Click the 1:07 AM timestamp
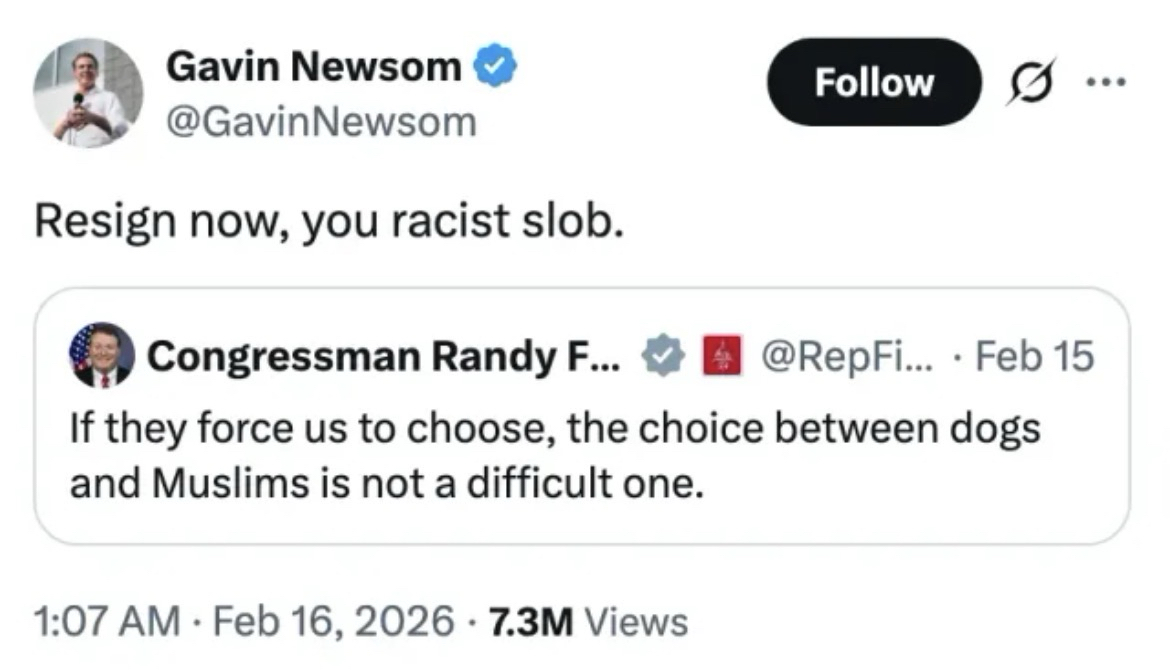This screenshot has width=1170, height=670. [108, 621]
